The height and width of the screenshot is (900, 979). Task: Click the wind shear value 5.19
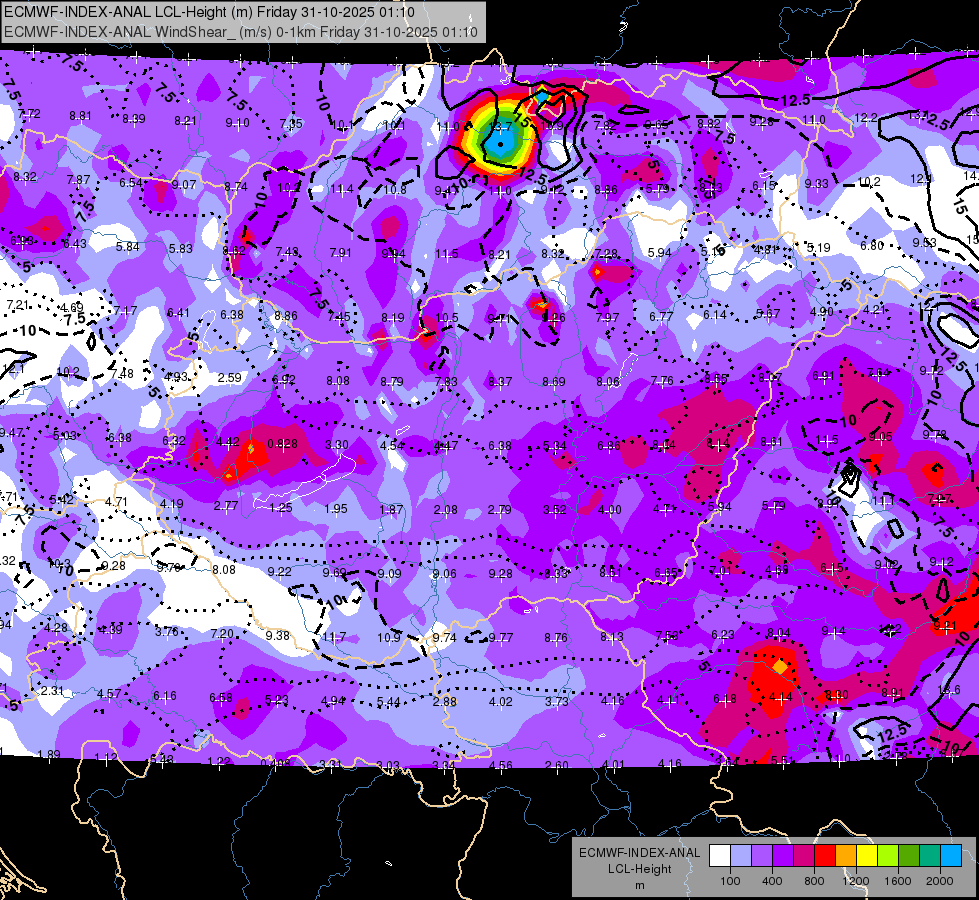pyautogui.click(x=819, y=247)
